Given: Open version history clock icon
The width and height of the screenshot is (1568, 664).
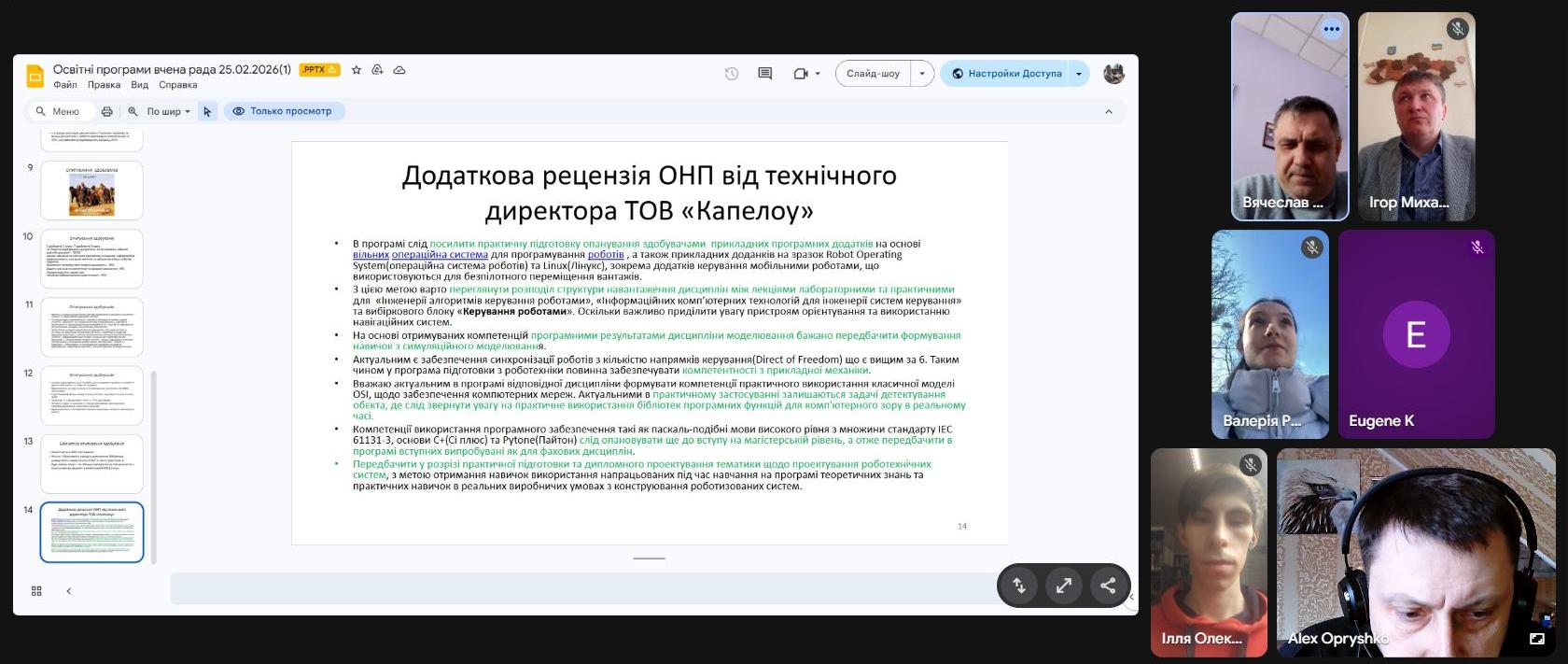Looking at the screenshot, I should click(x=732, y=74).
